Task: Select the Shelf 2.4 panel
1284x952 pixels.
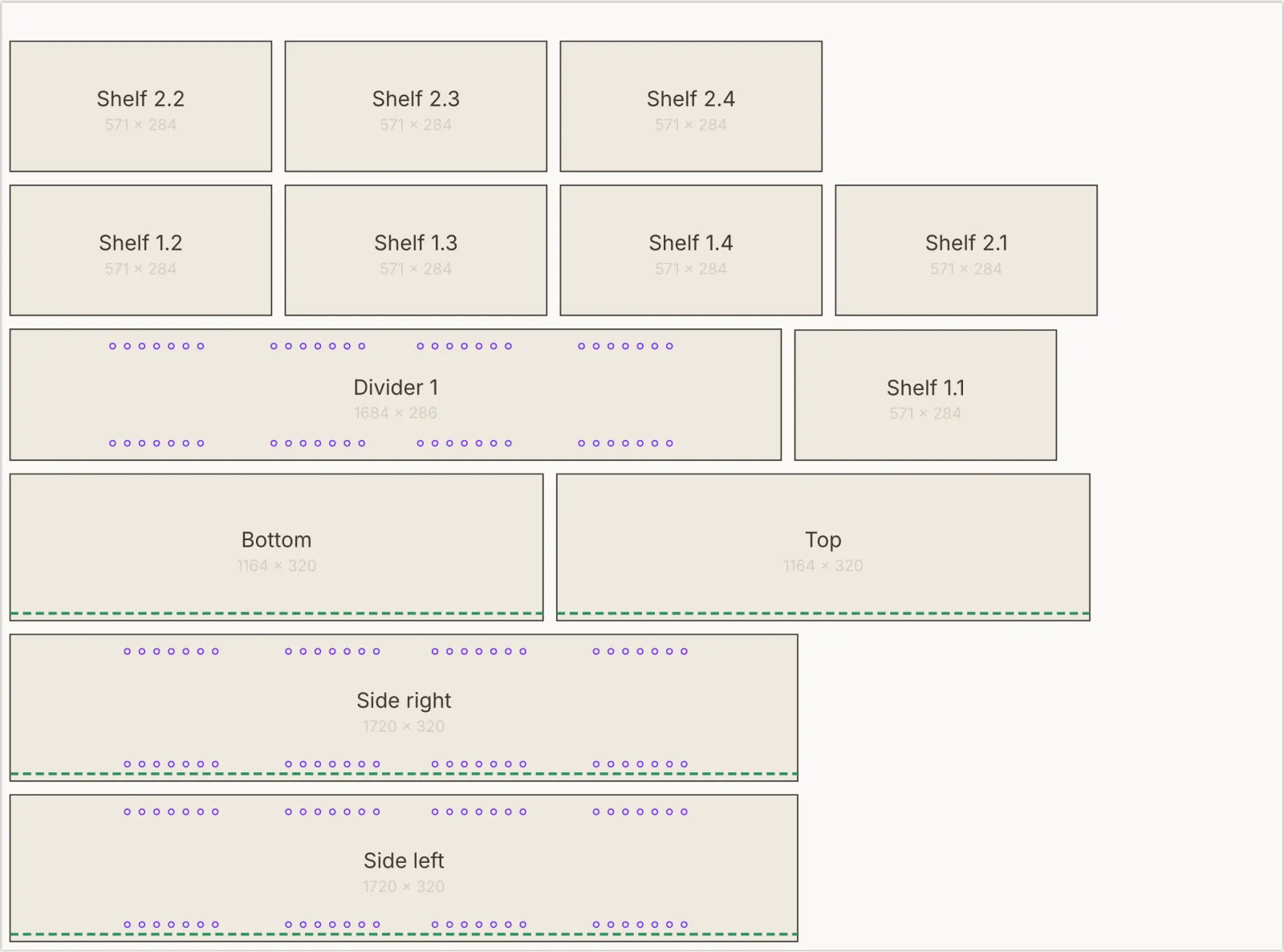Action: 691,106
